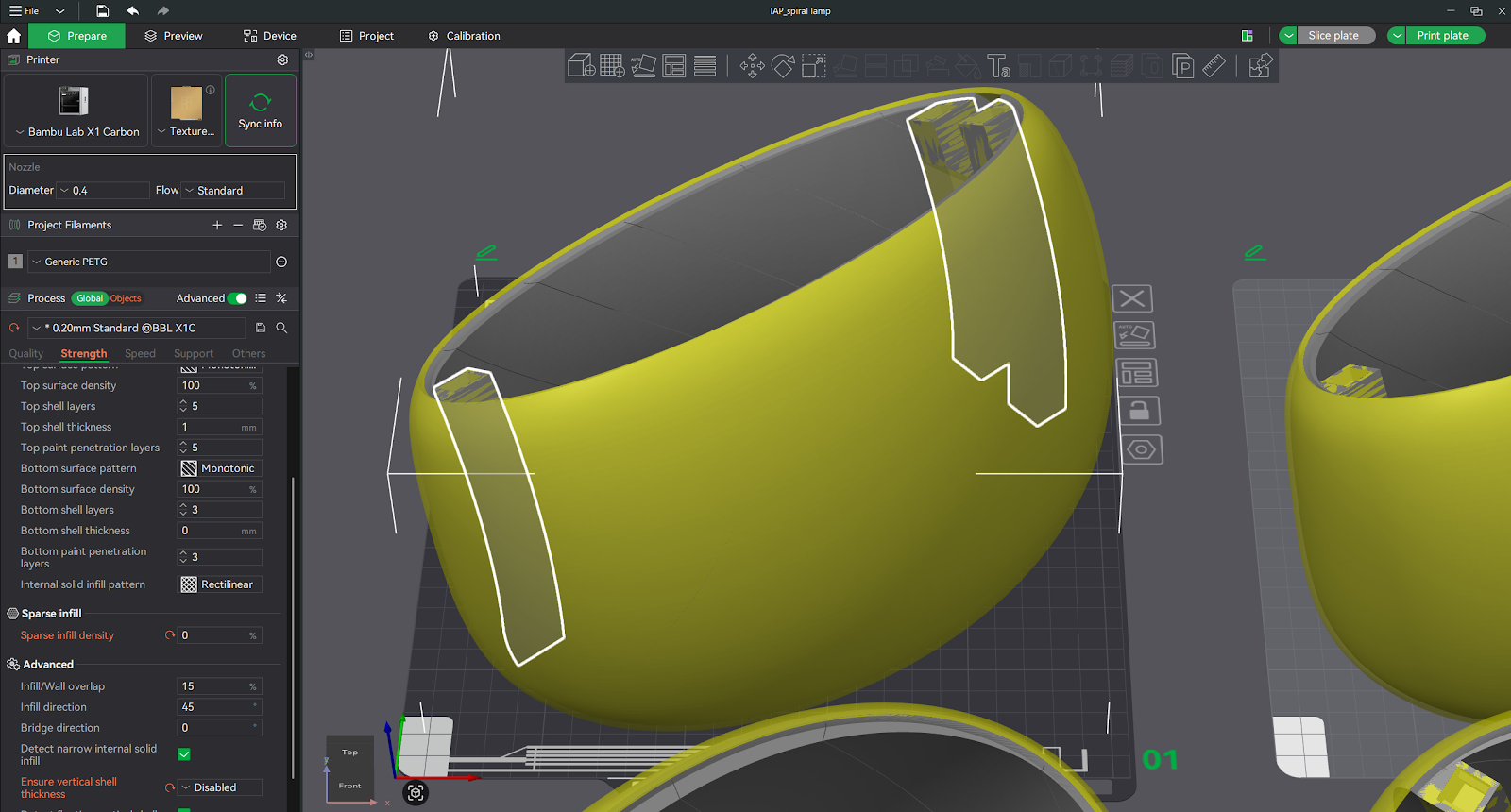Remove a filament with the minus icon
Image resolution: width=1511 pixels, height=812 pixels.
pyautogui.click(x=238, y=225)
